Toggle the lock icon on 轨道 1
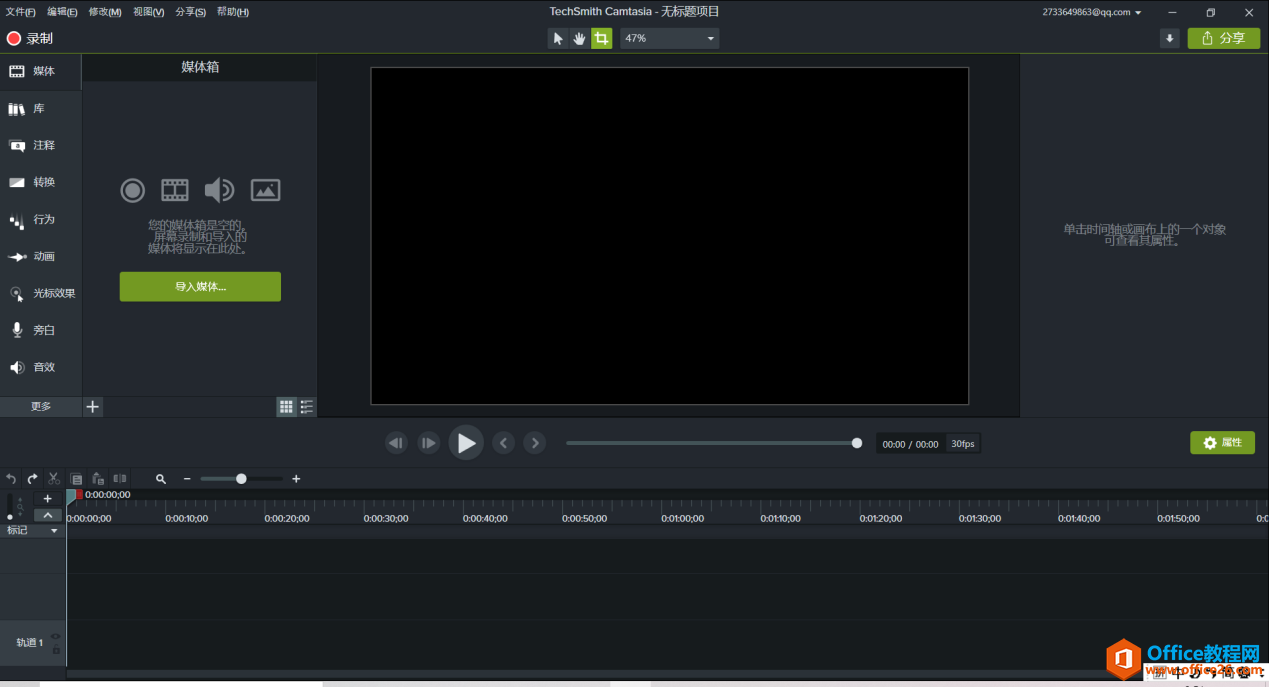This screenshot has width=1269, height=687. click(x=56, y=650)
